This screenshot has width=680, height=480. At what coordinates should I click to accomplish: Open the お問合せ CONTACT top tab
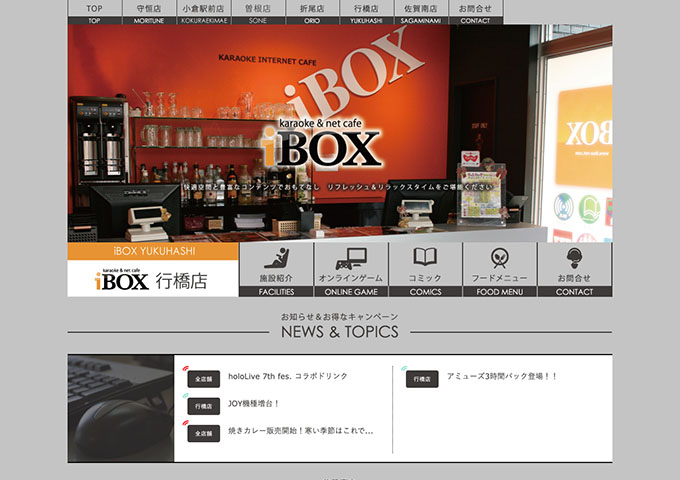pos(475,12)
